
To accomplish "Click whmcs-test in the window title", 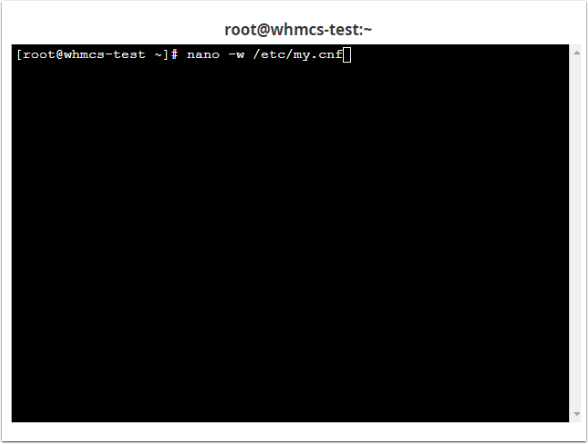I will (x=315, y=30).
